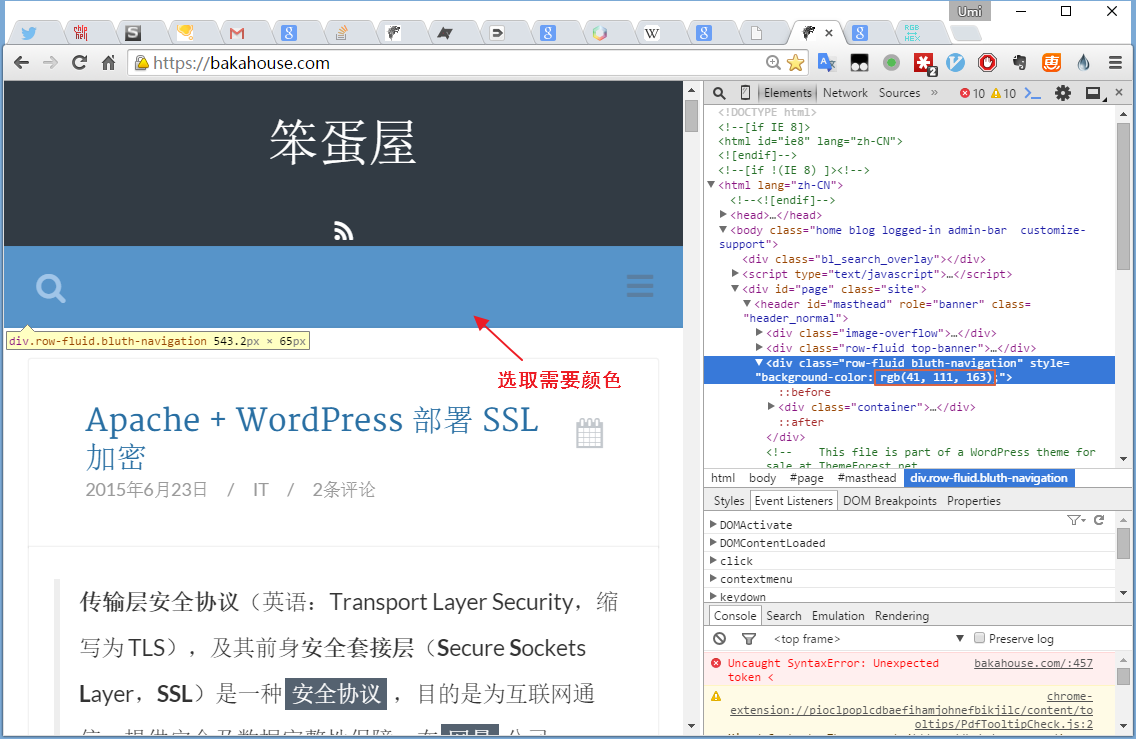This screenshot has height=739, width=1136.
Task: Click the show console drawer icon
Action: 1034,93
